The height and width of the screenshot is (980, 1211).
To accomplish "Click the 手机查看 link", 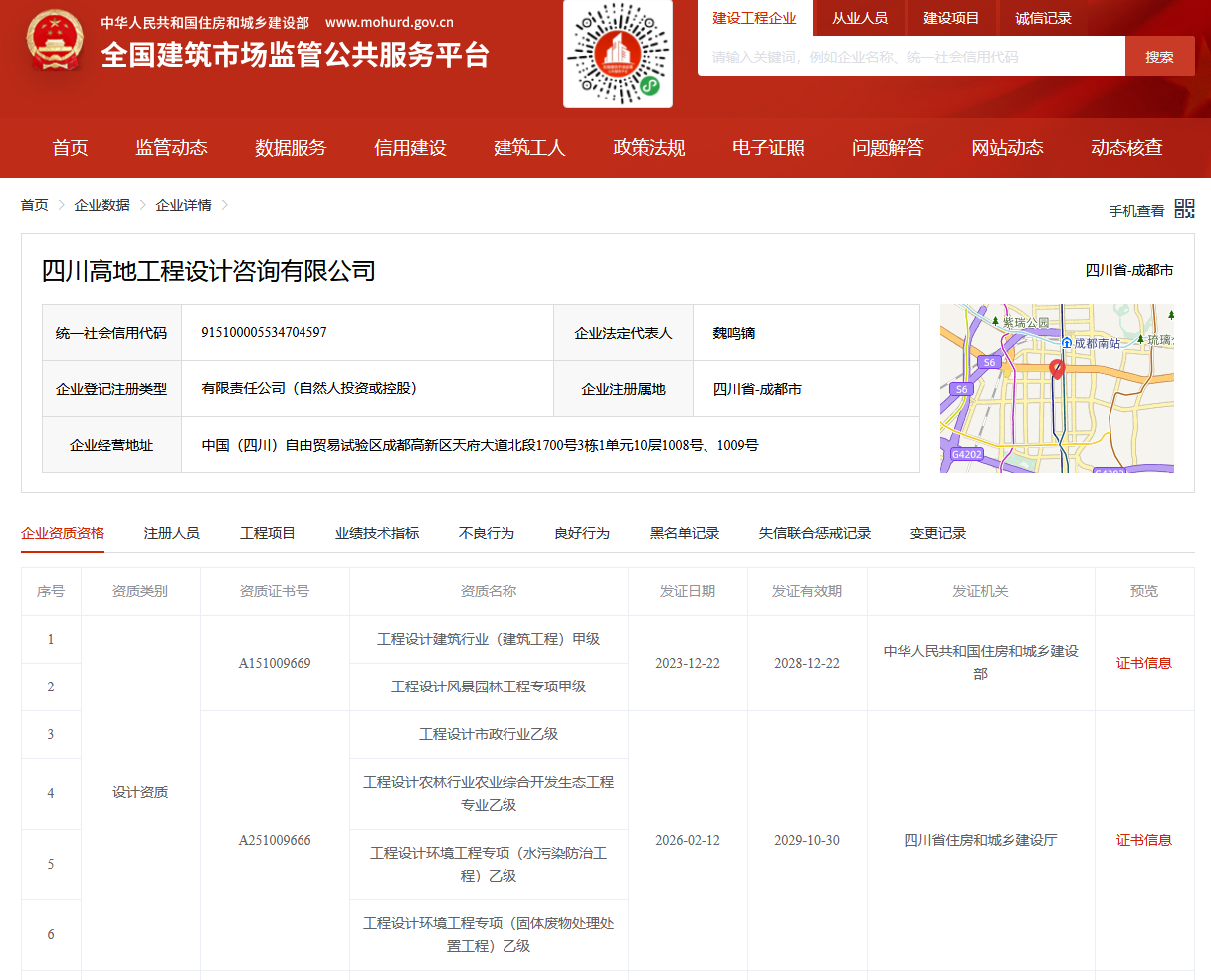I will tap(1136, 211).
